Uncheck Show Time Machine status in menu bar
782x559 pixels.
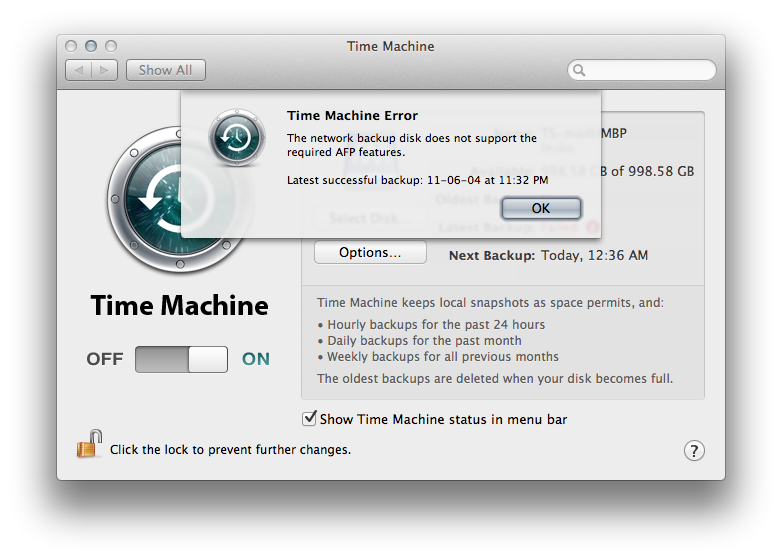[309, 418]
